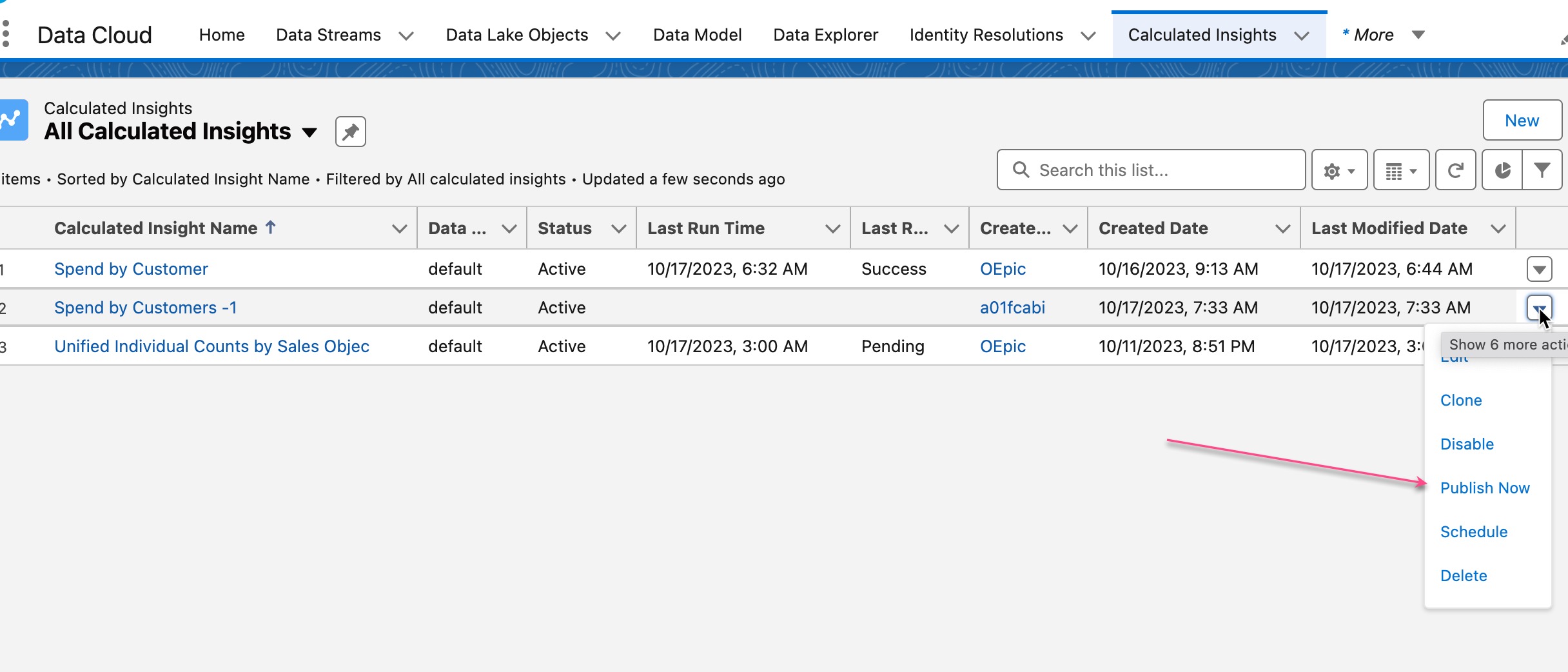
Task: Select Publish Now in the row menu
Action: tap(1485, 488)
